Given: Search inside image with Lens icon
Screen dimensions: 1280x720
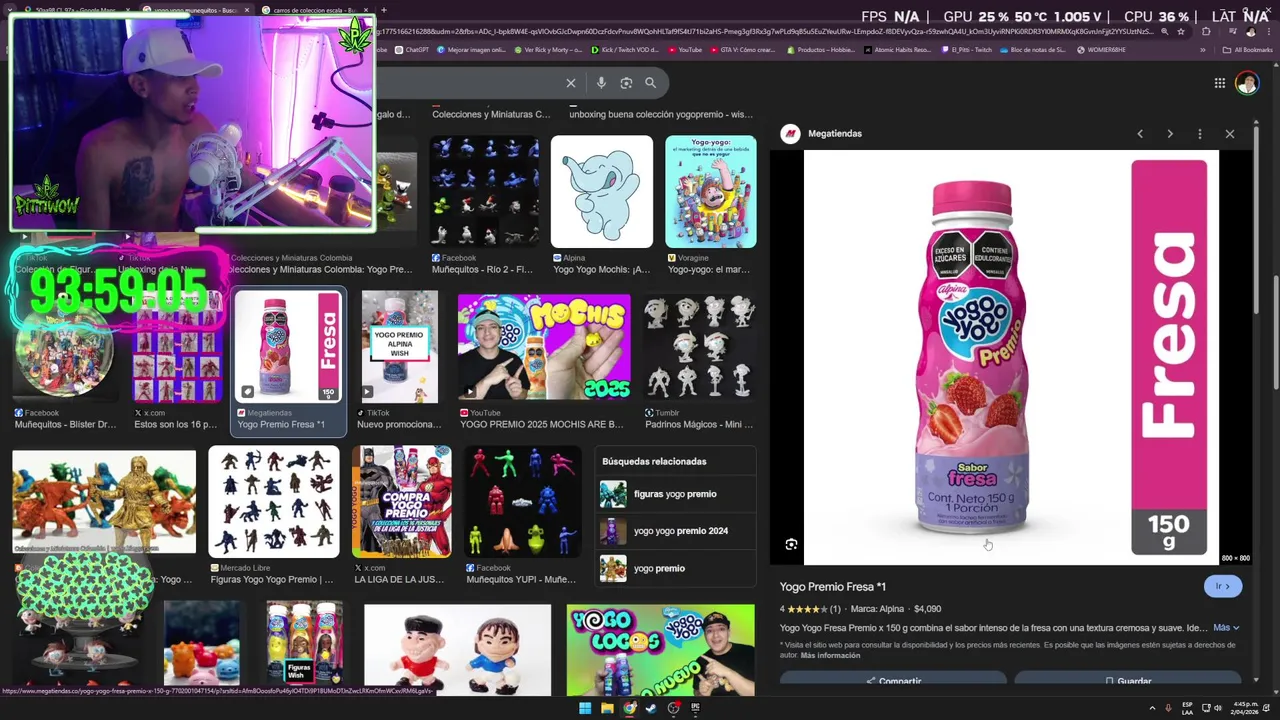Looking at the screenshot, I should [x=791, y=544].
